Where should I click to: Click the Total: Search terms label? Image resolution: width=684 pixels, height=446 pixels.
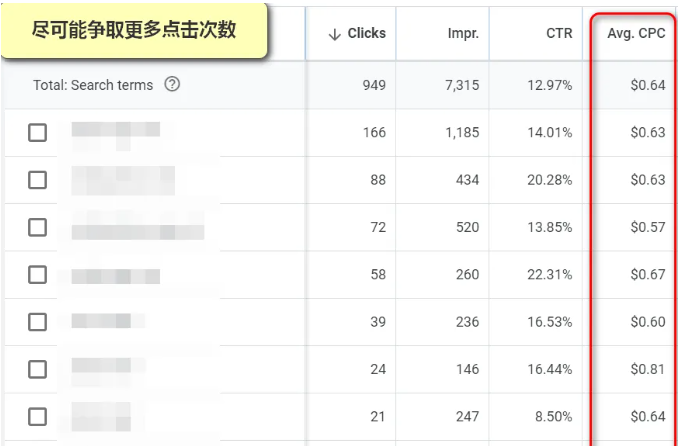click(x=93, y=85)
